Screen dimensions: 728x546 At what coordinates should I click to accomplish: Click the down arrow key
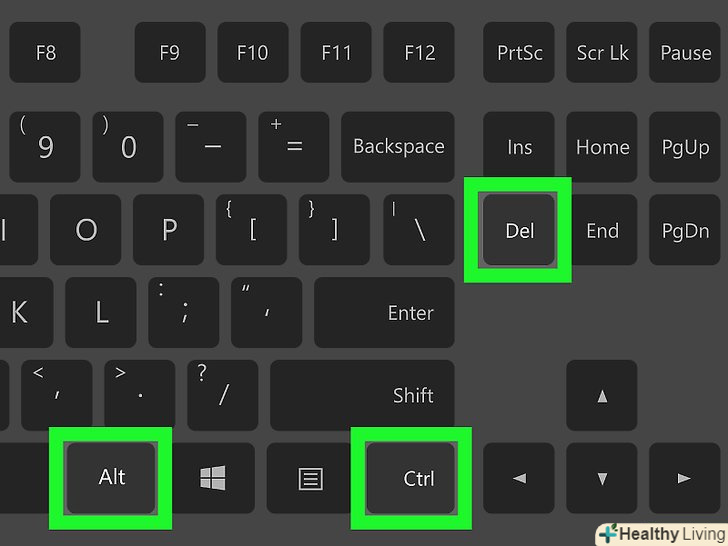tap(602, 478)
